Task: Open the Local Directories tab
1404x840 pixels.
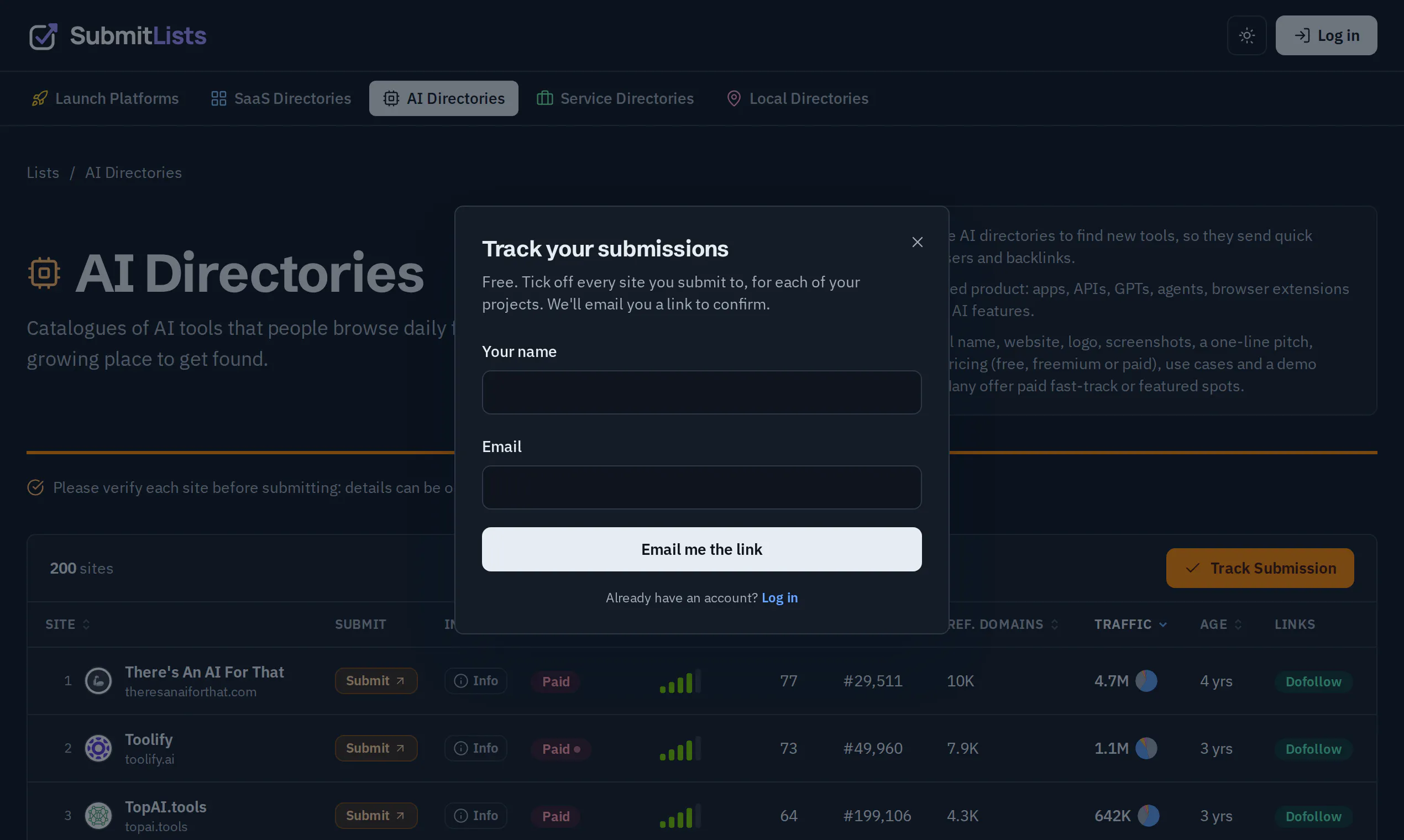Action: click(x=797, y=98)
